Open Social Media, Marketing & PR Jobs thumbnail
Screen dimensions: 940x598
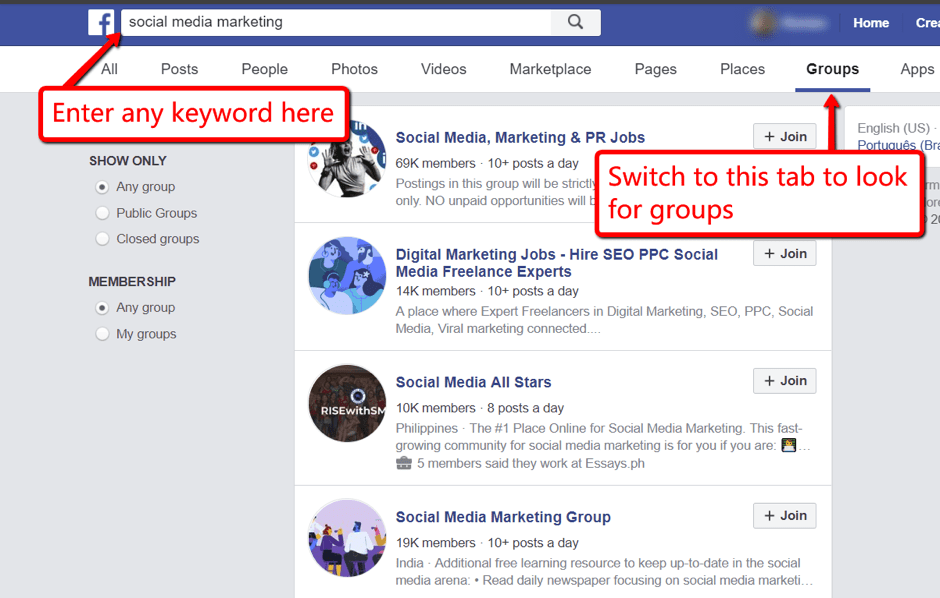[347, 159]
